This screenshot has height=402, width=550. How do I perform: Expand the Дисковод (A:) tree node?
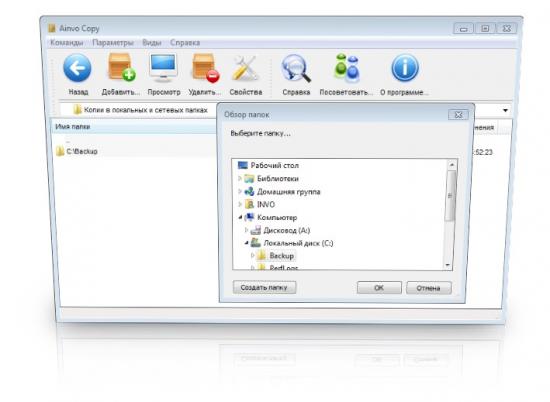click(246, 230)
